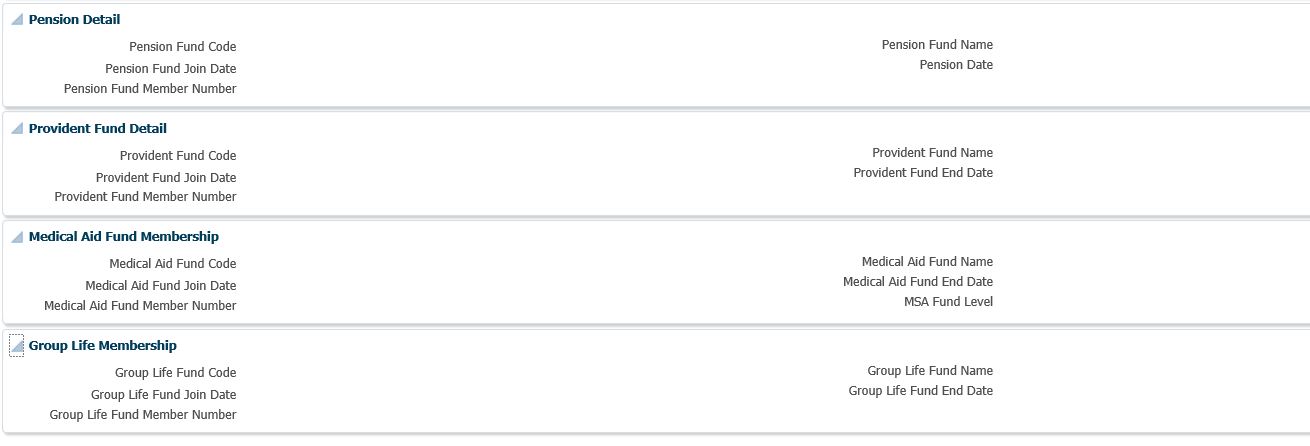Click the Group Life Membership heading
Screen dimensions: 1310x446
click(102, 346)
